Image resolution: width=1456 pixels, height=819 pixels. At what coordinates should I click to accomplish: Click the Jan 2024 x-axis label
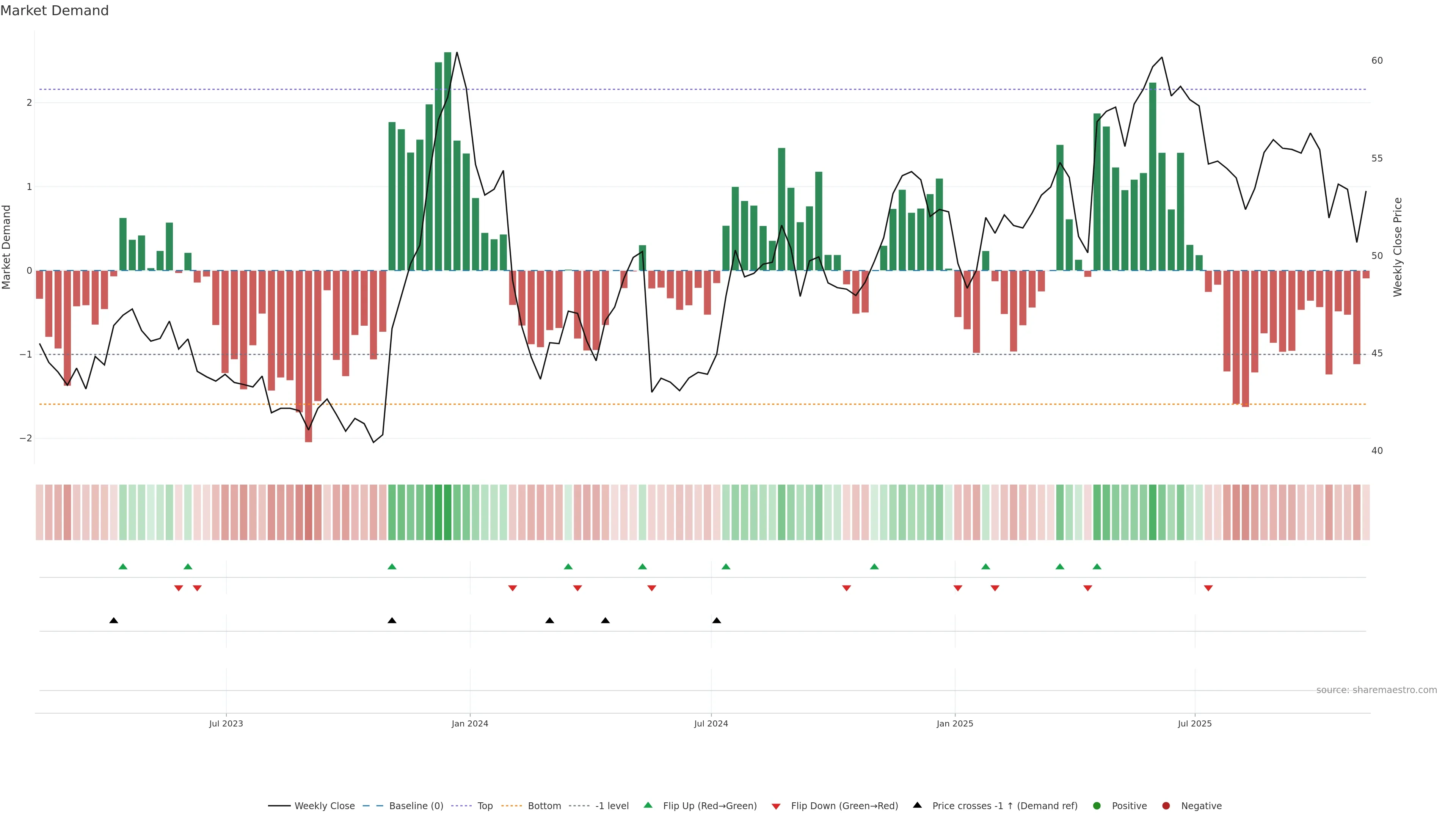[x=470, y=723]
